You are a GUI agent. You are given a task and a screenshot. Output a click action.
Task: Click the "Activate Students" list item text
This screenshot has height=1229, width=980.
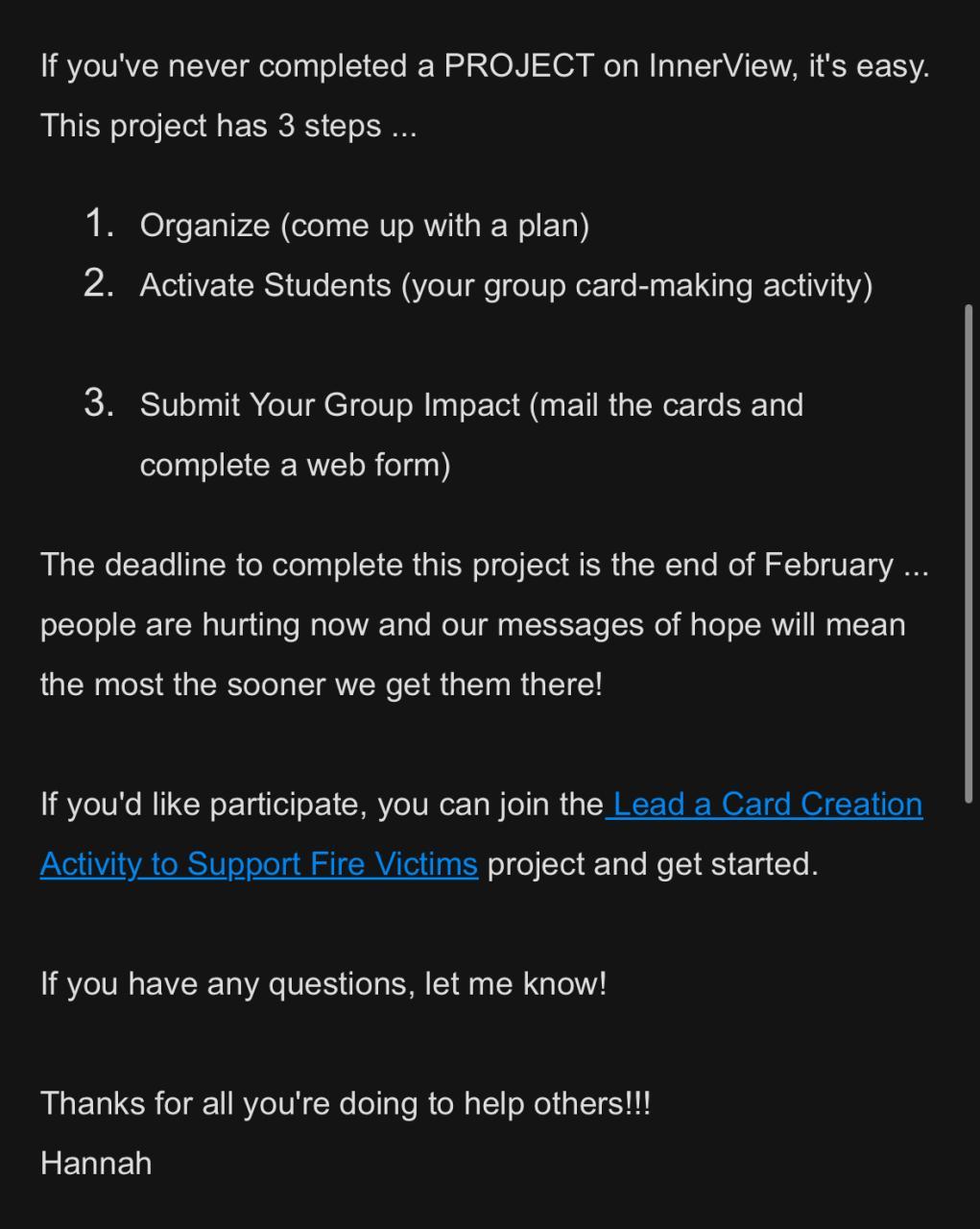coord(266,285)
